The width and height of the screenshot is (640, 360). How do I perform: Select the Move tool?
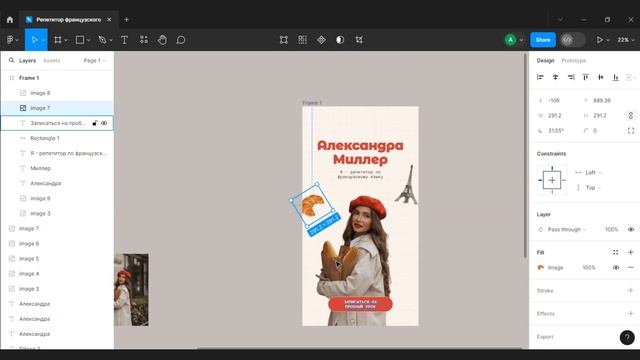(x=34, y=40)
